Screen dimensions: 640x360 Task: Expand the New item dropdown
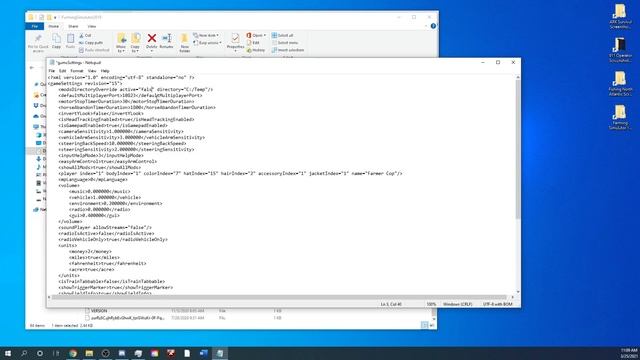pyautogui.click(x=206, y=36)
